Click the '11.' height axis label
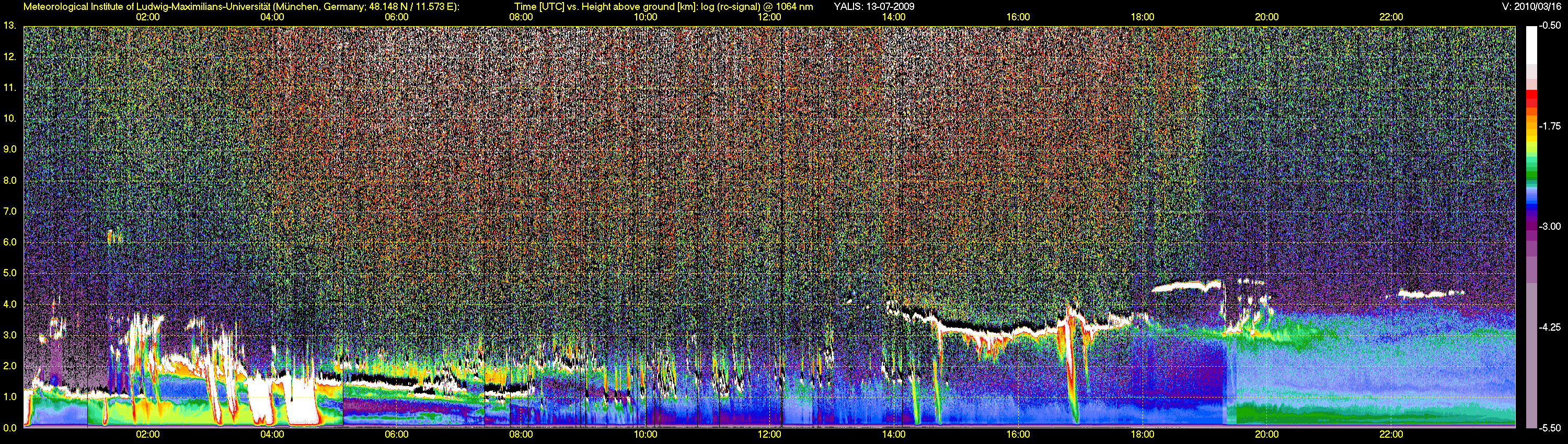 coord(10,88)
